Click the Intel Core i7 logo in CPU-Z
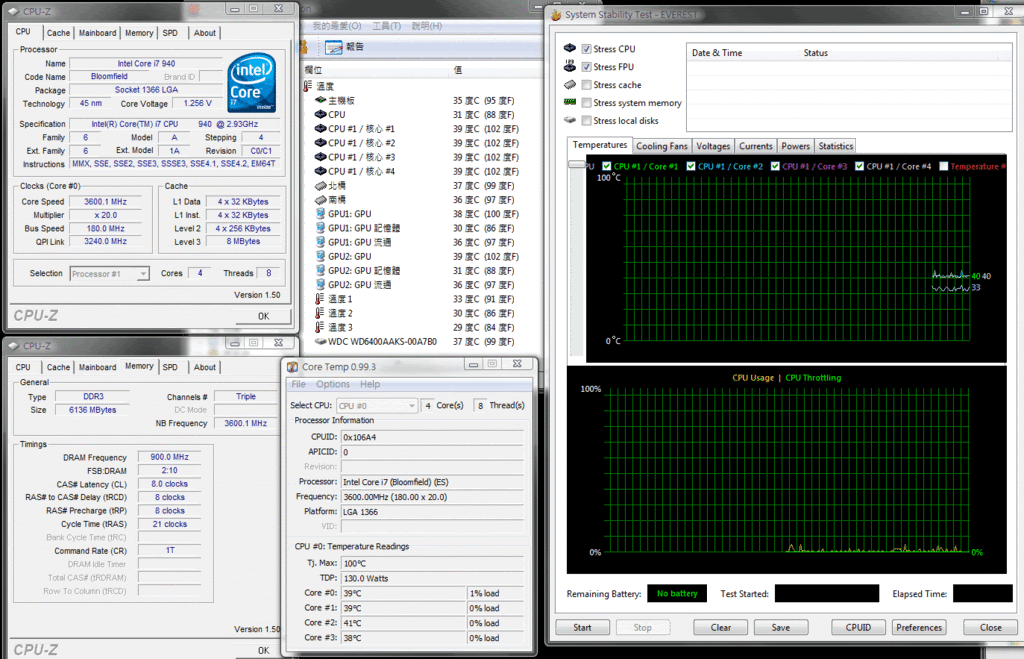Screen dimensions: 1024x659 tap(251, 83)
